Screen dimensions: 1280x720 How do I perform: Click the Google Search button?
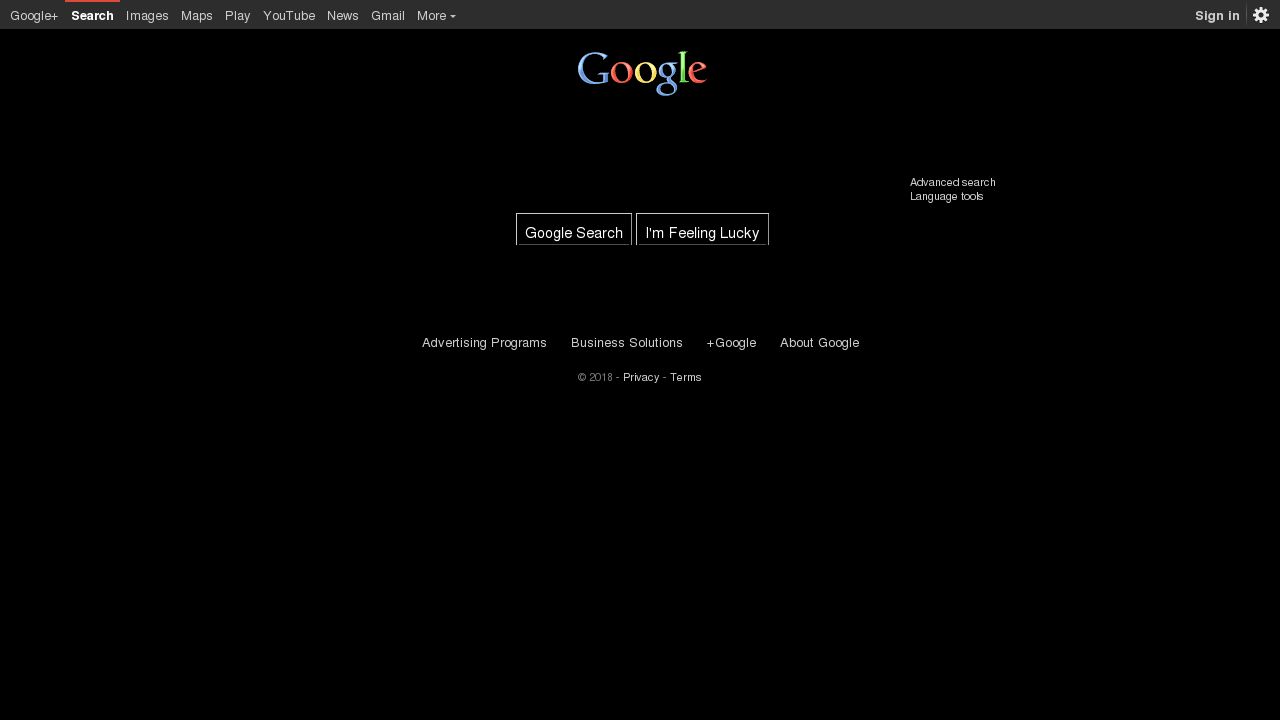pos(574,231)
